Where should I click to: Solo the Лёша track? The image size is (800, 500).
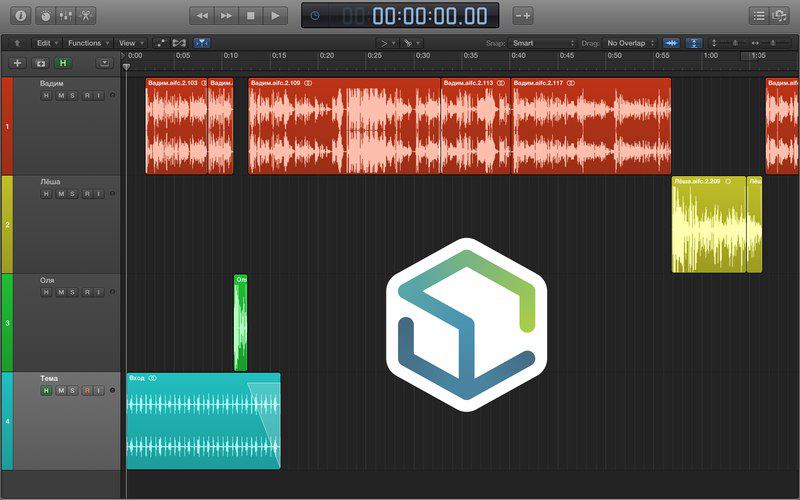pyautogui.click(x=72, y=194)
